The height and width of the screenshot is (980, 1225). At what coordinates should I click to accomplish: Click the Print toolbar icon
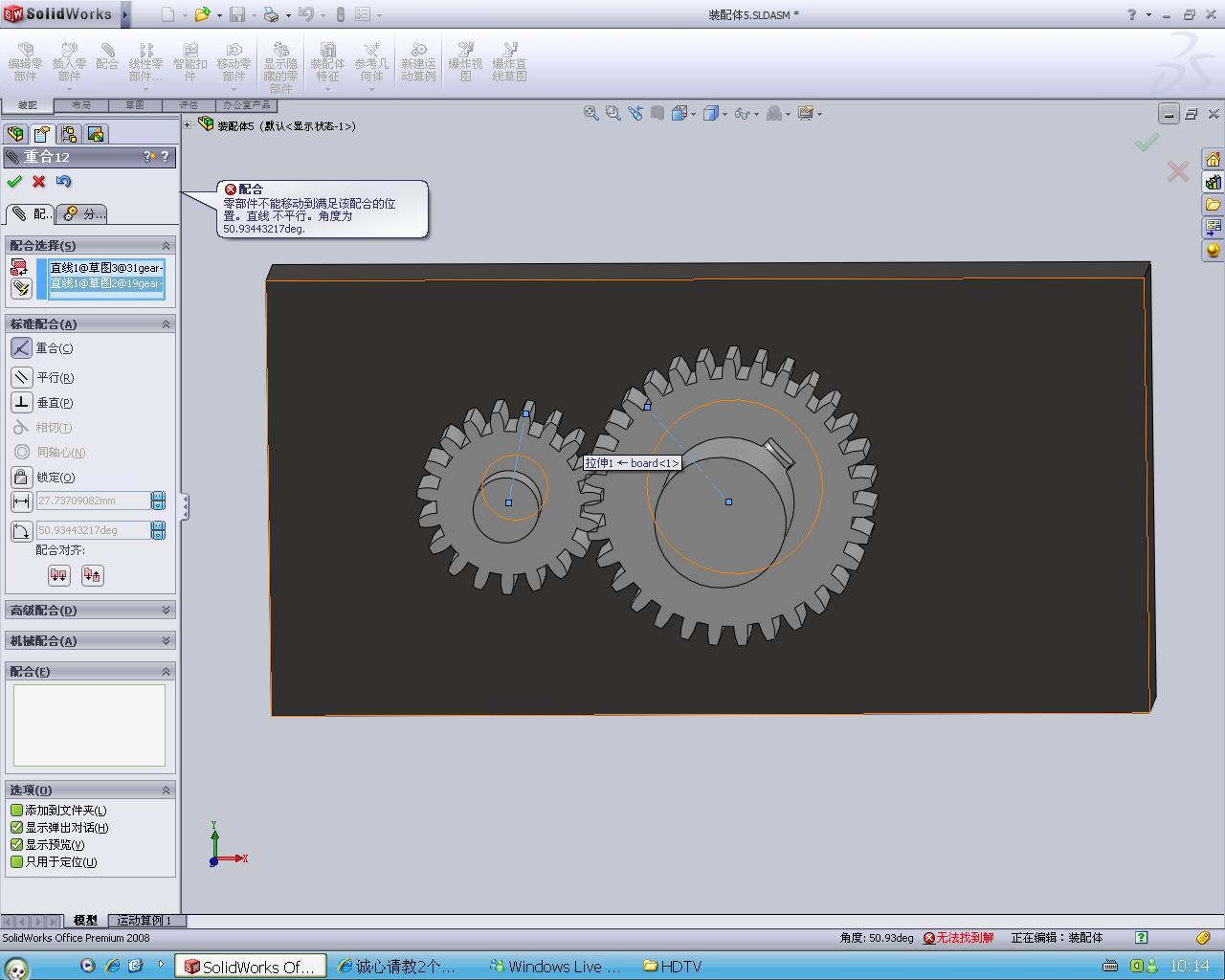click(271, 14)
